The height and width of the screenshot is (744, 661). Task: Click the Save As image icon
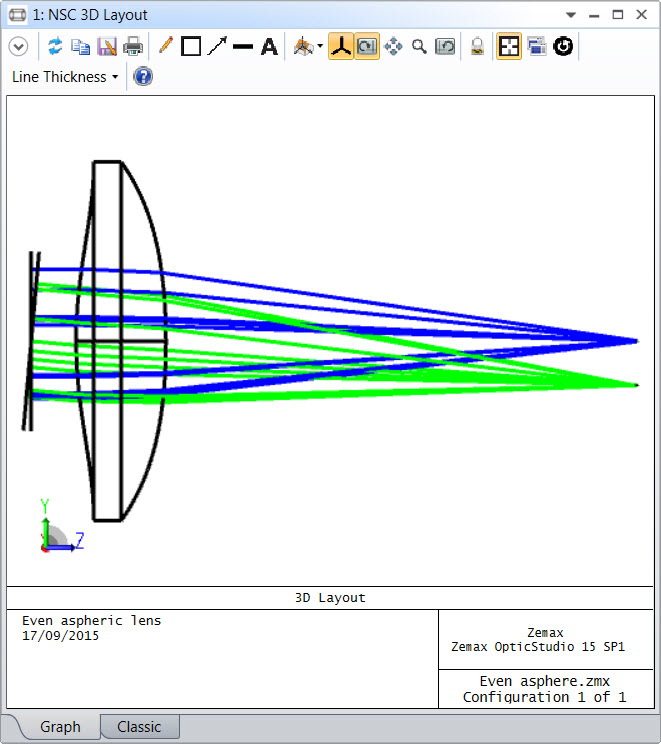pyautogui.click(x=107, y=46)
